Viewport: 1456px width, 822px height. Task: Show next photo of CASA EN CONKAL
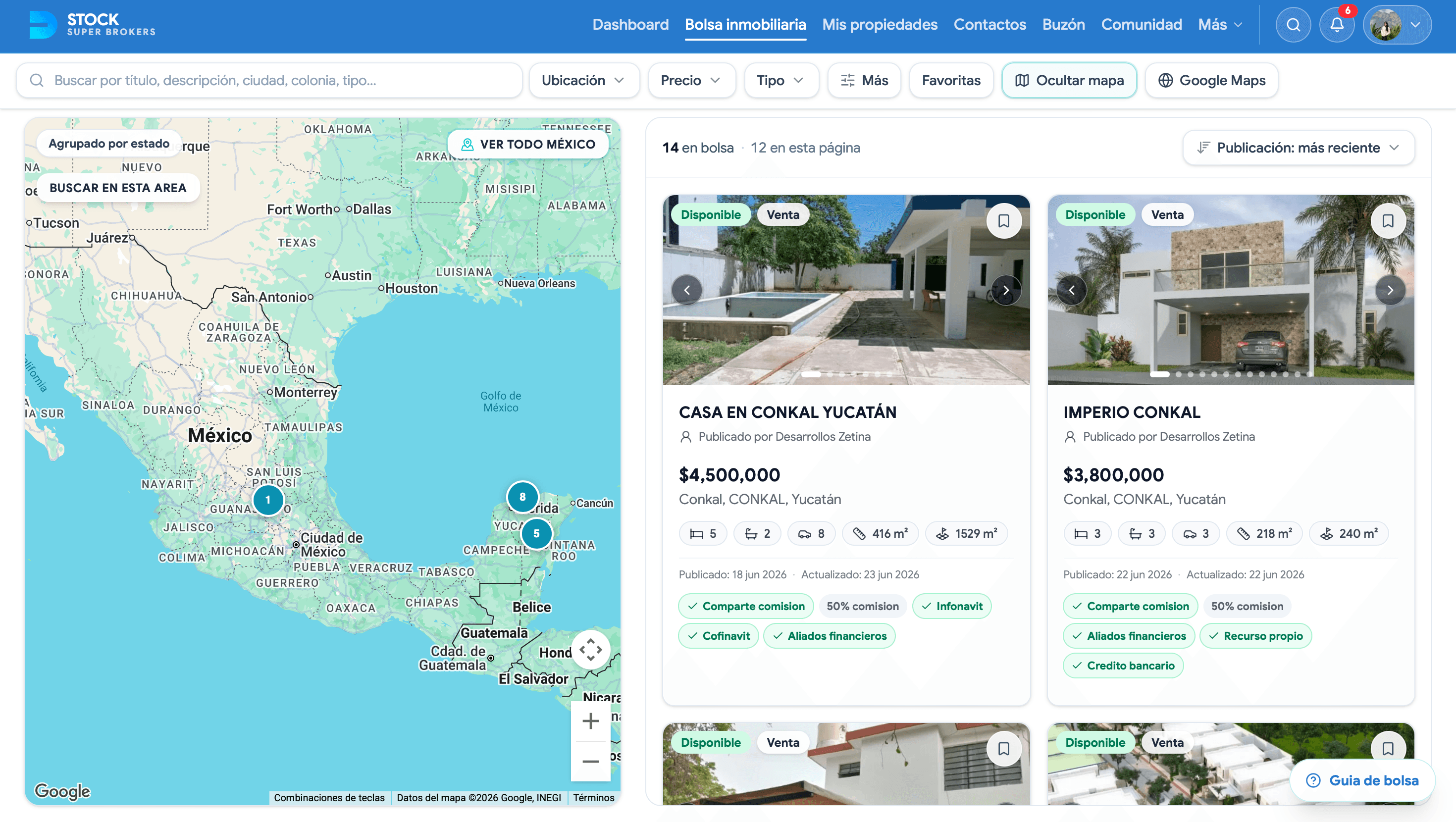[1005, 291]
